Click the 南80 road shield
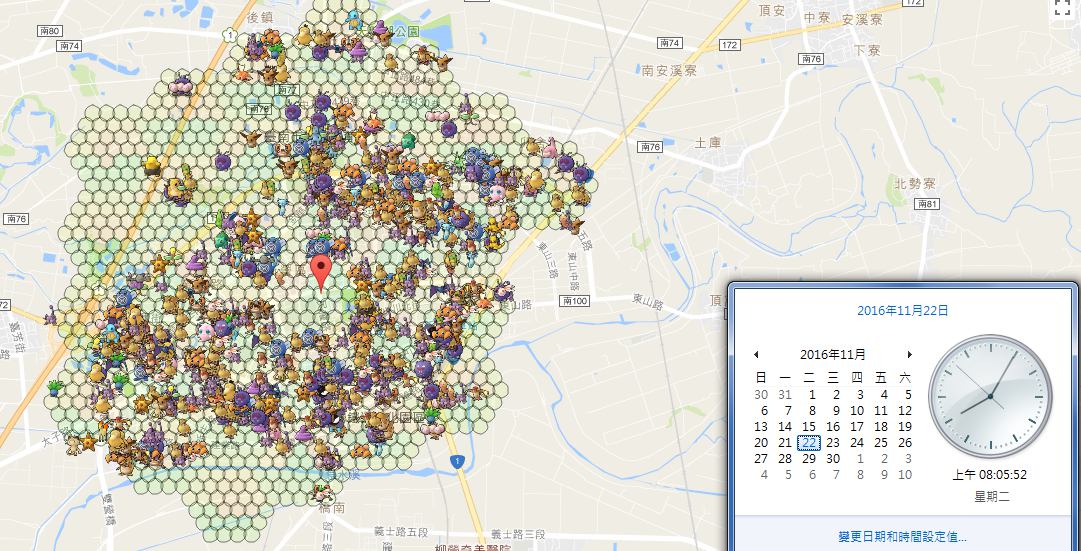The height and width of the screenshot is (551, 1081). tap(49, 30)
